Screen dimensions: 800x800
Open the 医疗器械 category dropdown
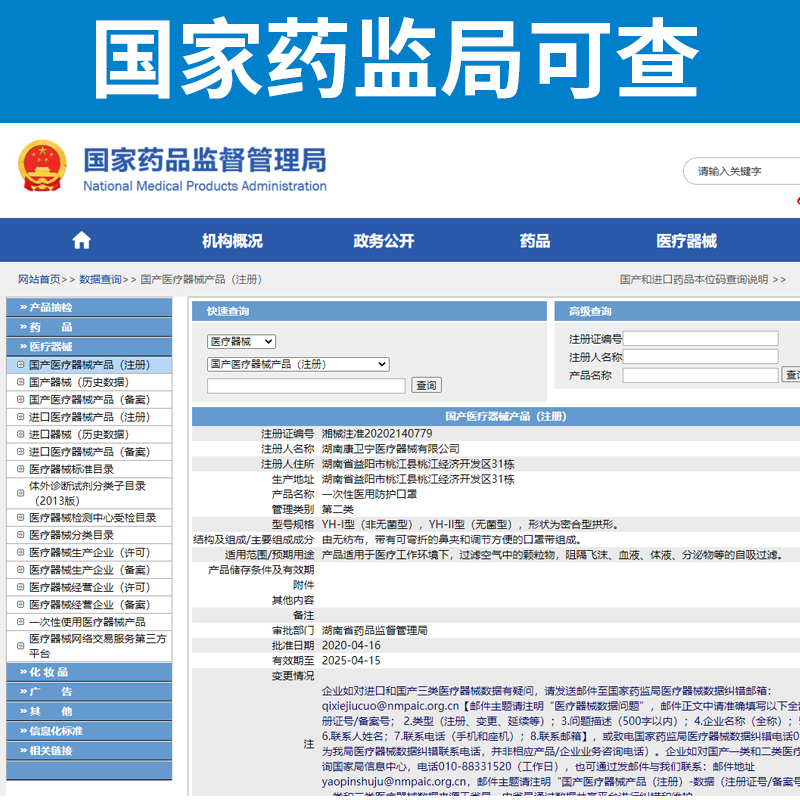[241, 341]
